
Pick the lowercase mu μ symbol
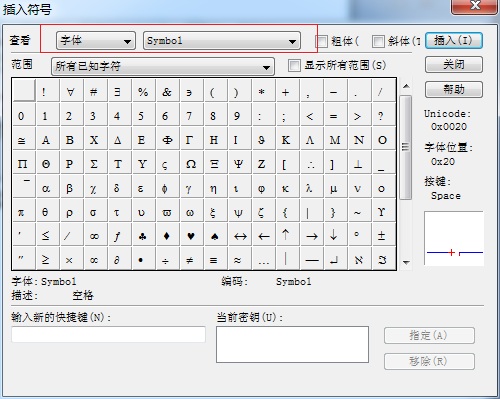point(333,188)
